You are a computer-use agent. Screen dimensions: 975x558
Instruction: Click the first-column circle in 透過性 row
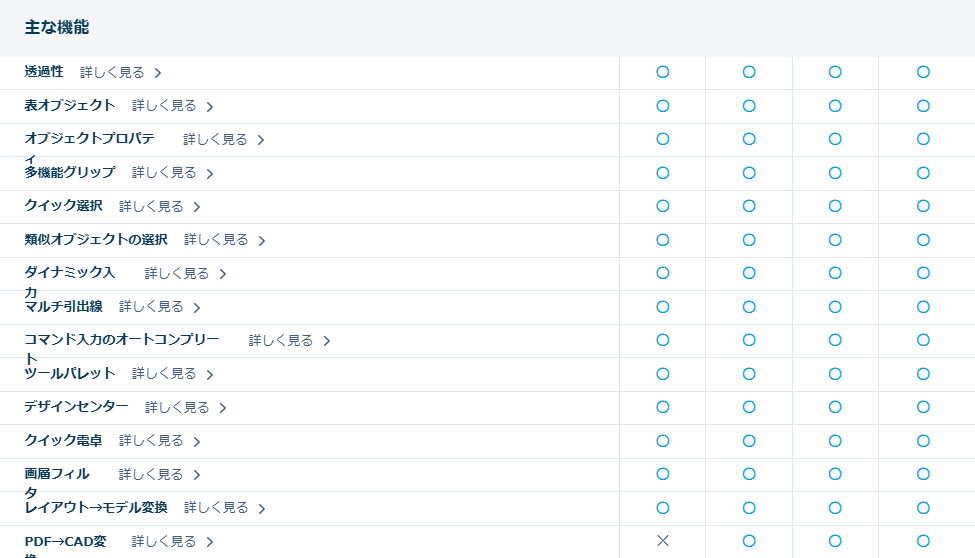click(662, 72)
